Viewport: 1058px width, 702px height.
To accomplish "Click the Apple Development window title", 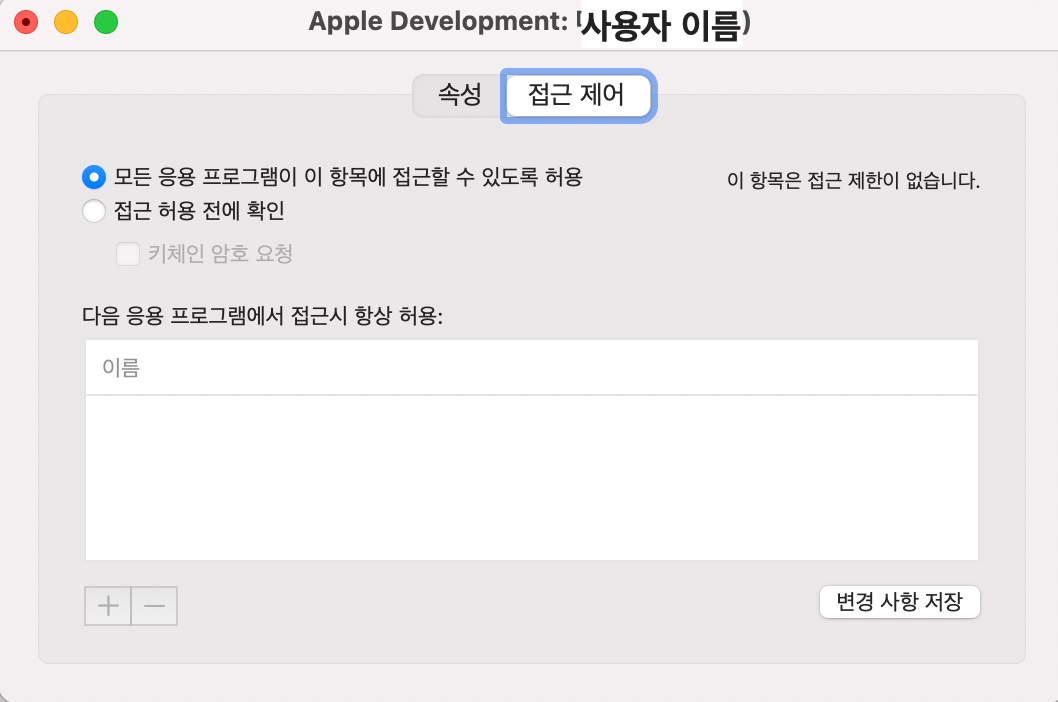I will pyautogui.click(x=530, y=23).
